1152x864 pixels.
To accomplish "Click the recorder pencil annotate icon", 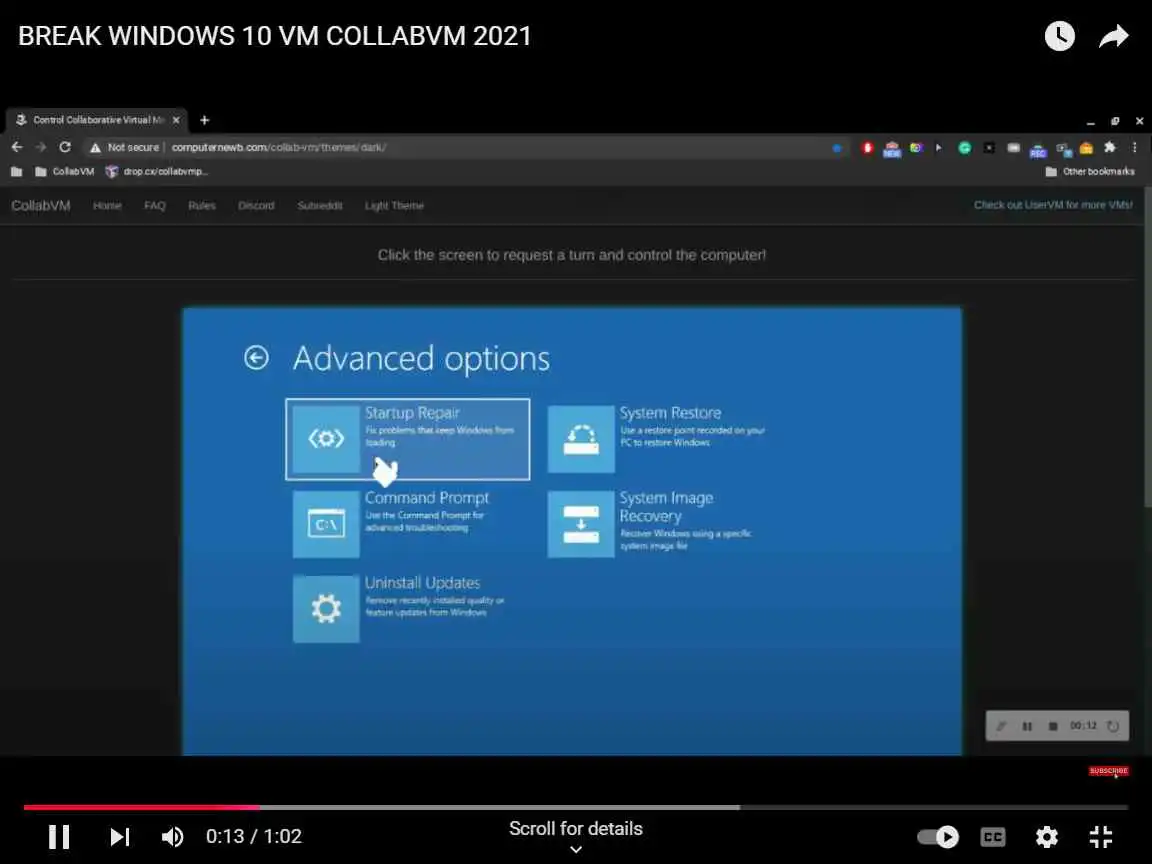I will pyautogui.click(x=1001, y=726).
